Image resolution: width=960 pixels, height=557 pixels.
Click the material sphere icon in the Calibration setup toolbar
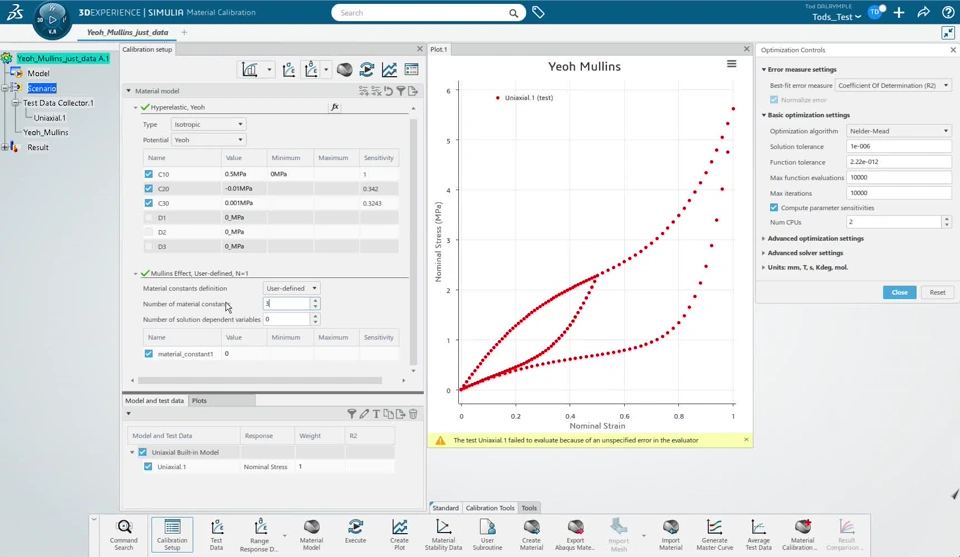point(345,70)
